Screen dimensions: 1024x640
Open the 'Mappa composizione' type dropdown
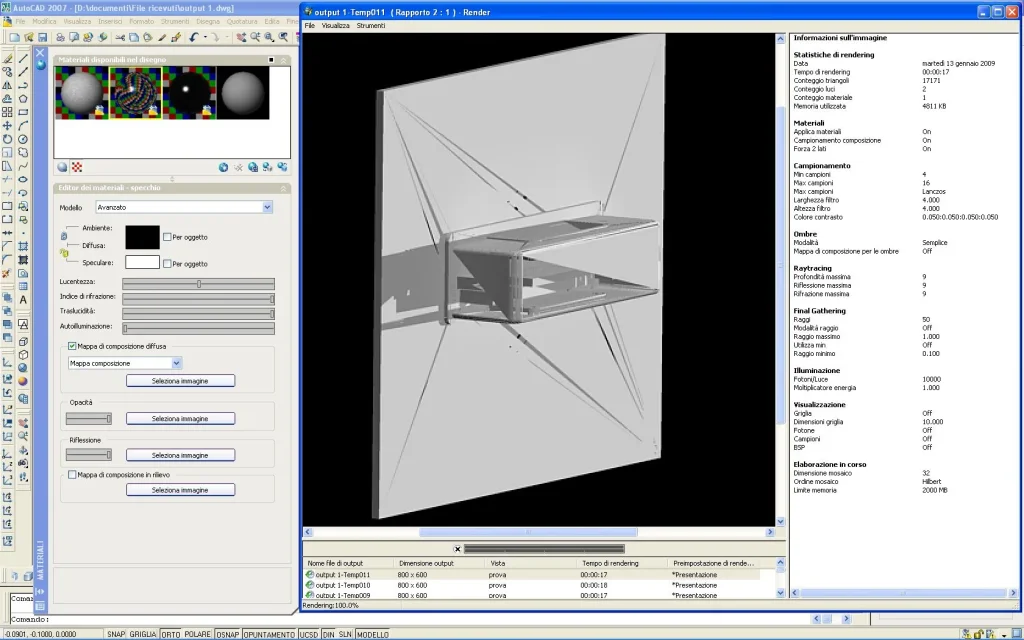176,363
